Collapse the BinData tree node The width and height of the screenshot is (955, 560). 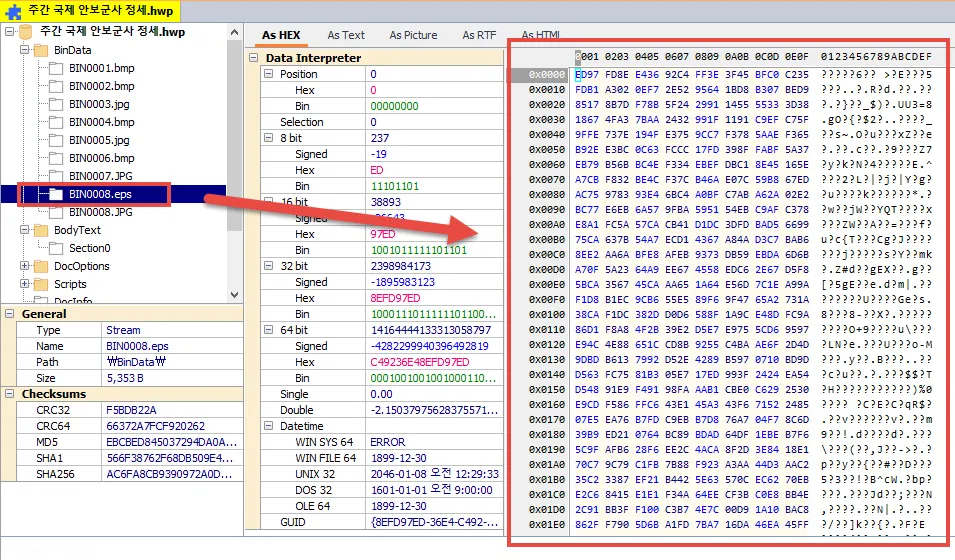25,50
